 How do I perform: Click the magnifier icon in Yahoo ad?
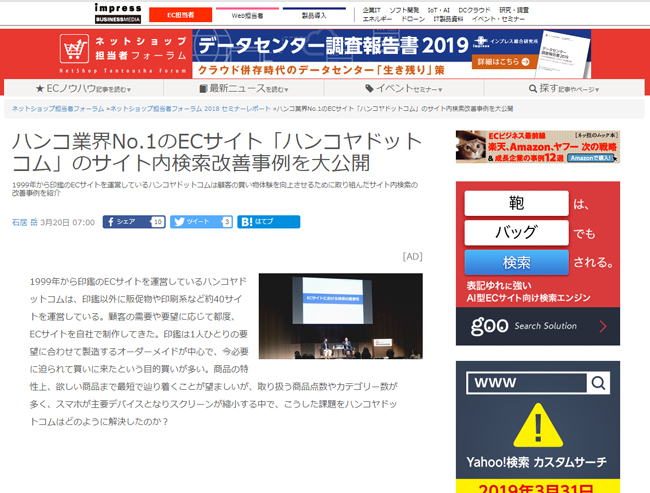tap(598, 383)
